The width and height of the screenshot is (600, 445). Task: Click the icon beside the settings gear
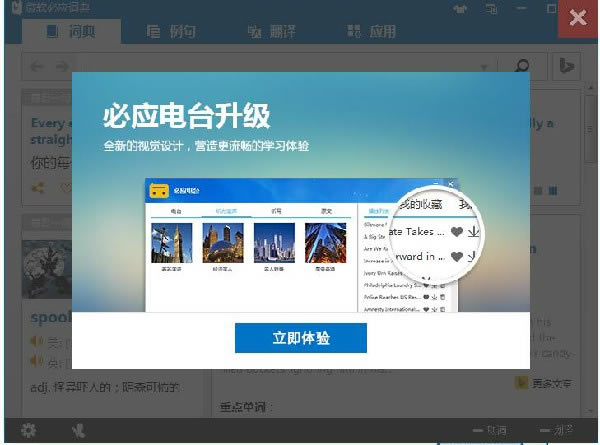click(79, 431)
